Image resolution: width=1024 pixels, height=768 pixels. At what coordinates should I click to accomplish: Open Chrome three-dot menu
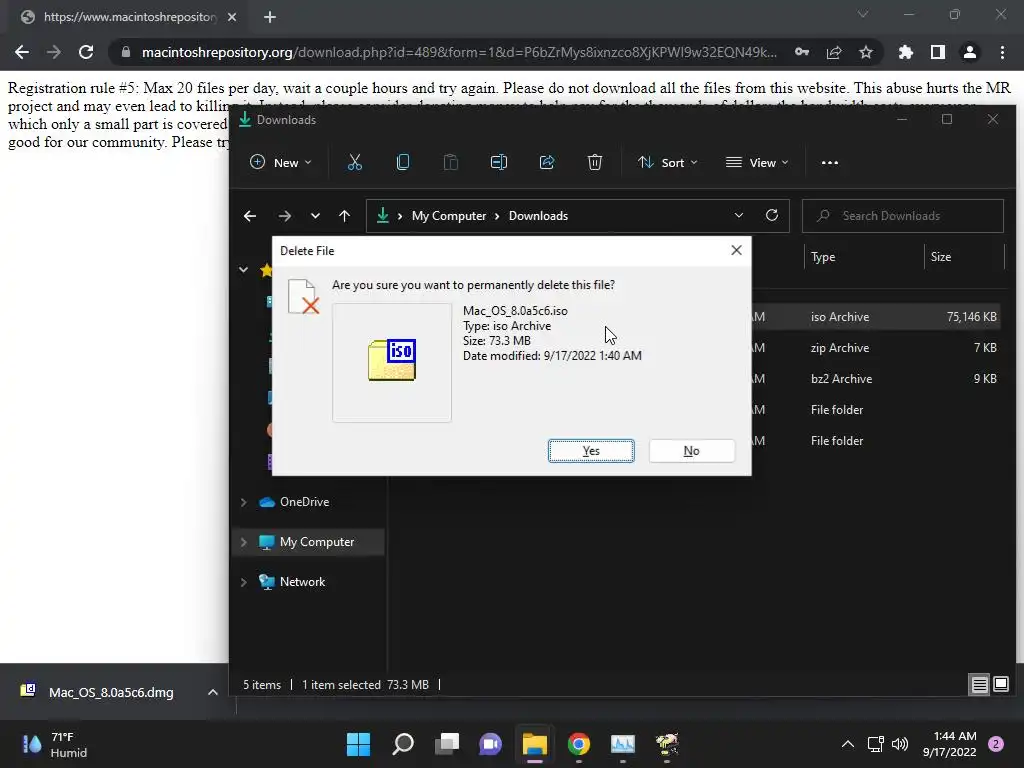click(x=1002, y=52)
